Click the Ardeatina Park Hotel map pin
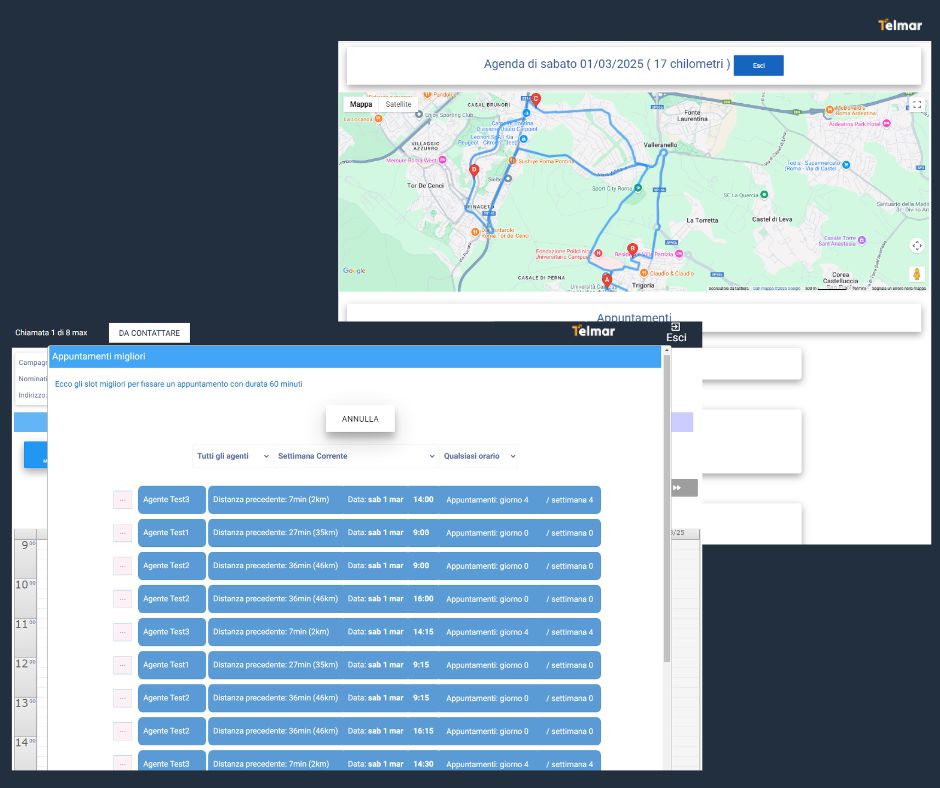 886,124
